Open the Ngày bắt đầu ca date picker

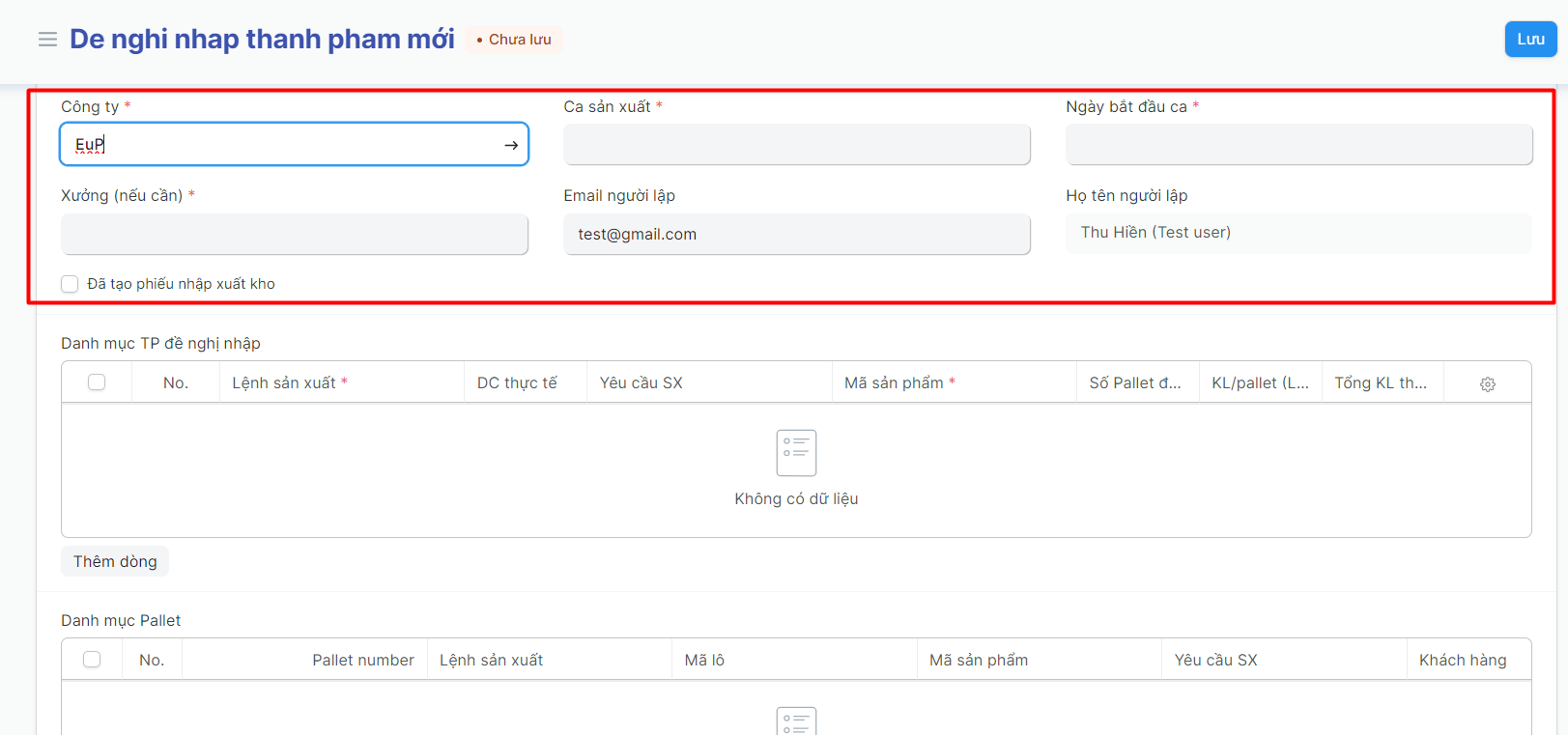(1298, 145)
